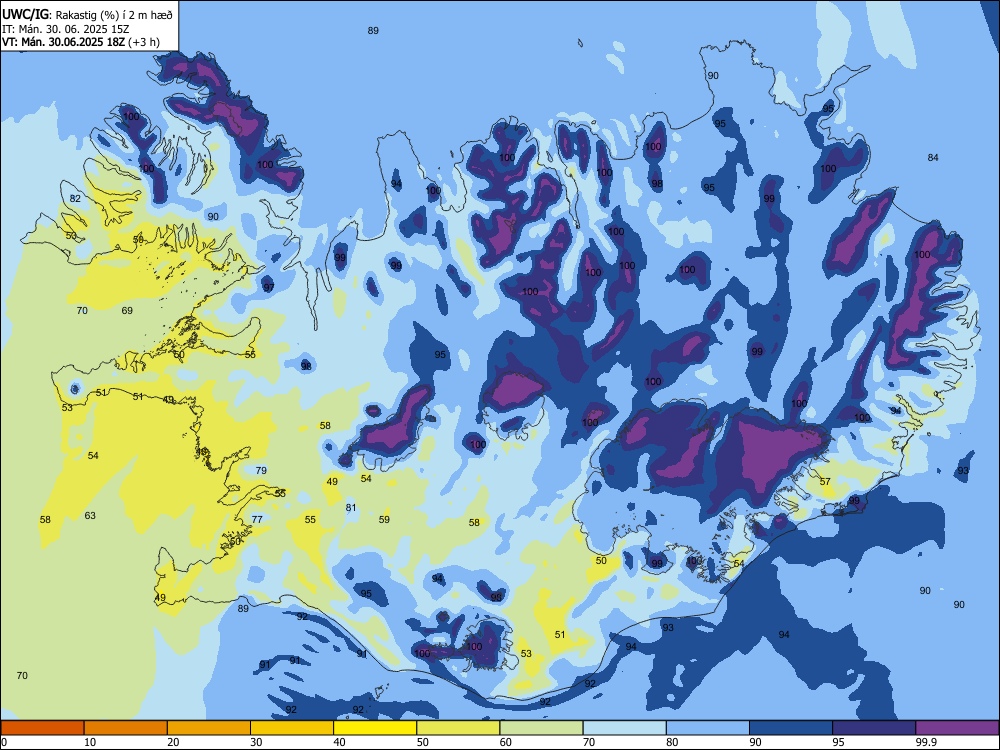
Task: Click the dark orange 0–10 legend color segment
Action: tap(42, 728)
